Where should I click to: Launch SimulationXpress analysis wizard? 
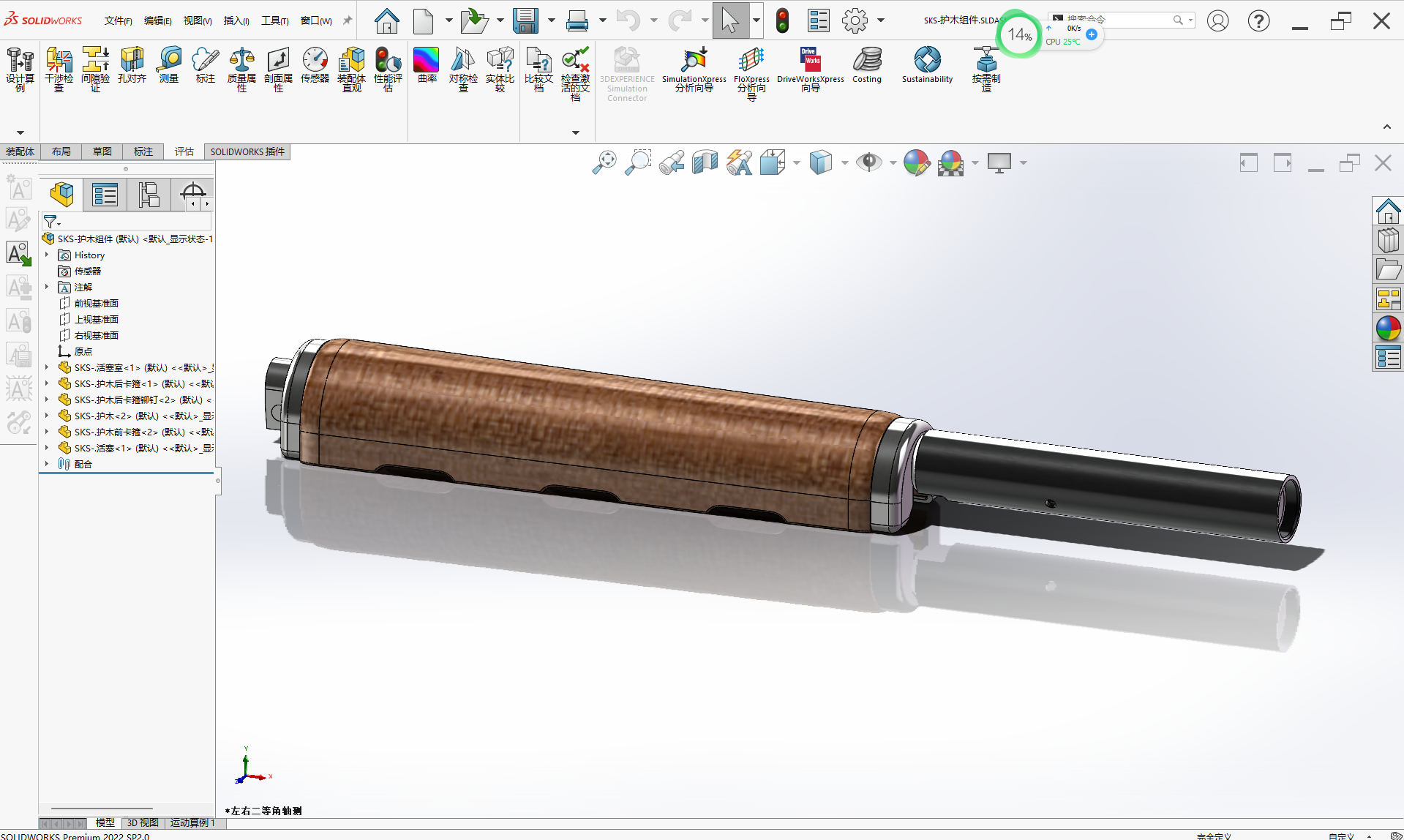tap(694, 69)
